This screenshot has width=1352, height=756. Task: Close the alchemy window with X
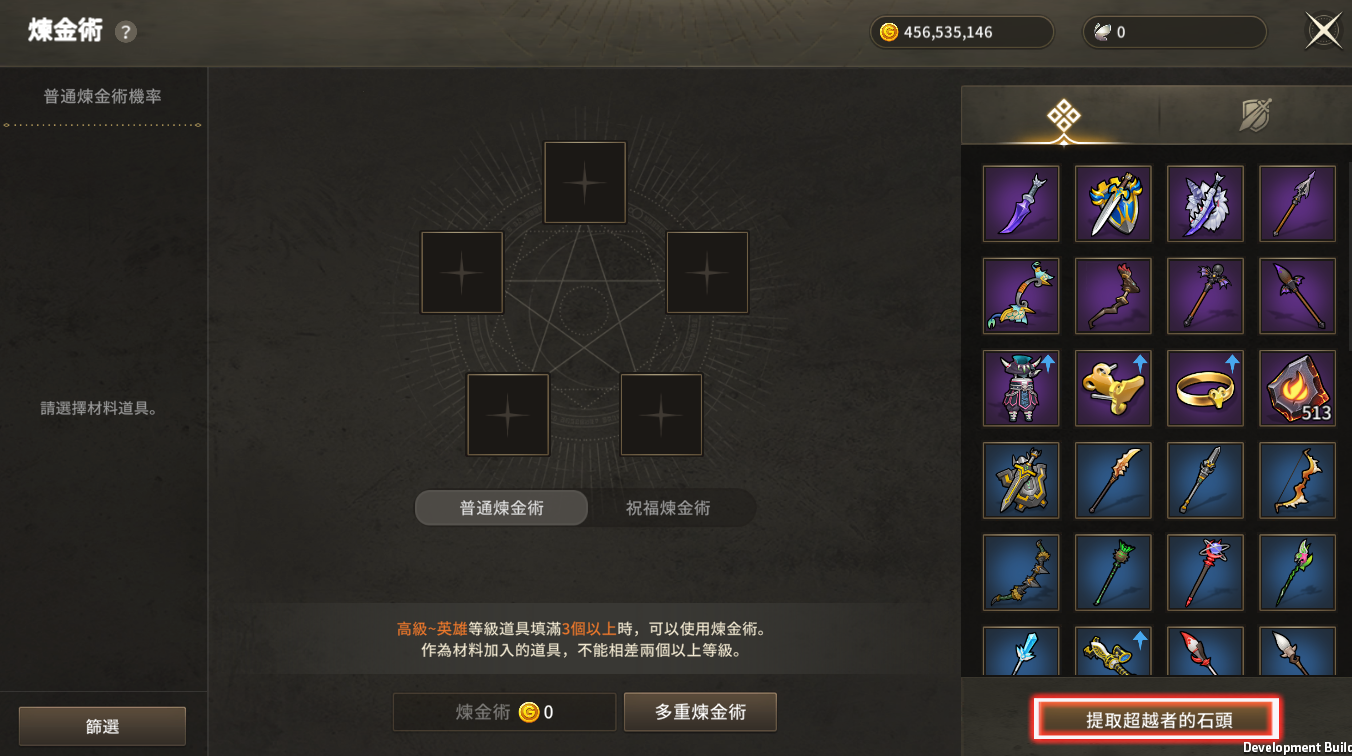tap(1324, 31)
